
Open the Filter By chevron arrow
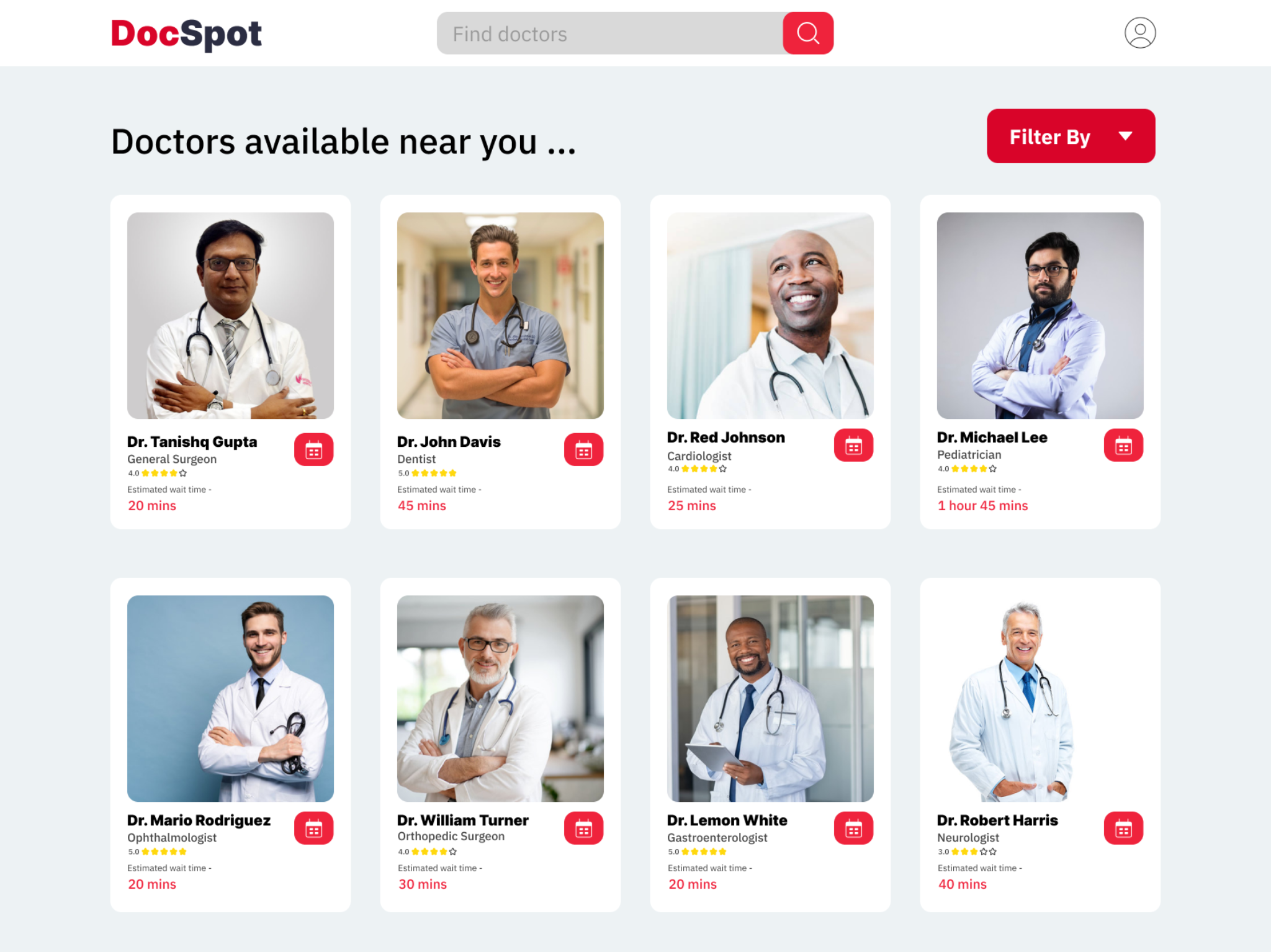coord(1126,136)
